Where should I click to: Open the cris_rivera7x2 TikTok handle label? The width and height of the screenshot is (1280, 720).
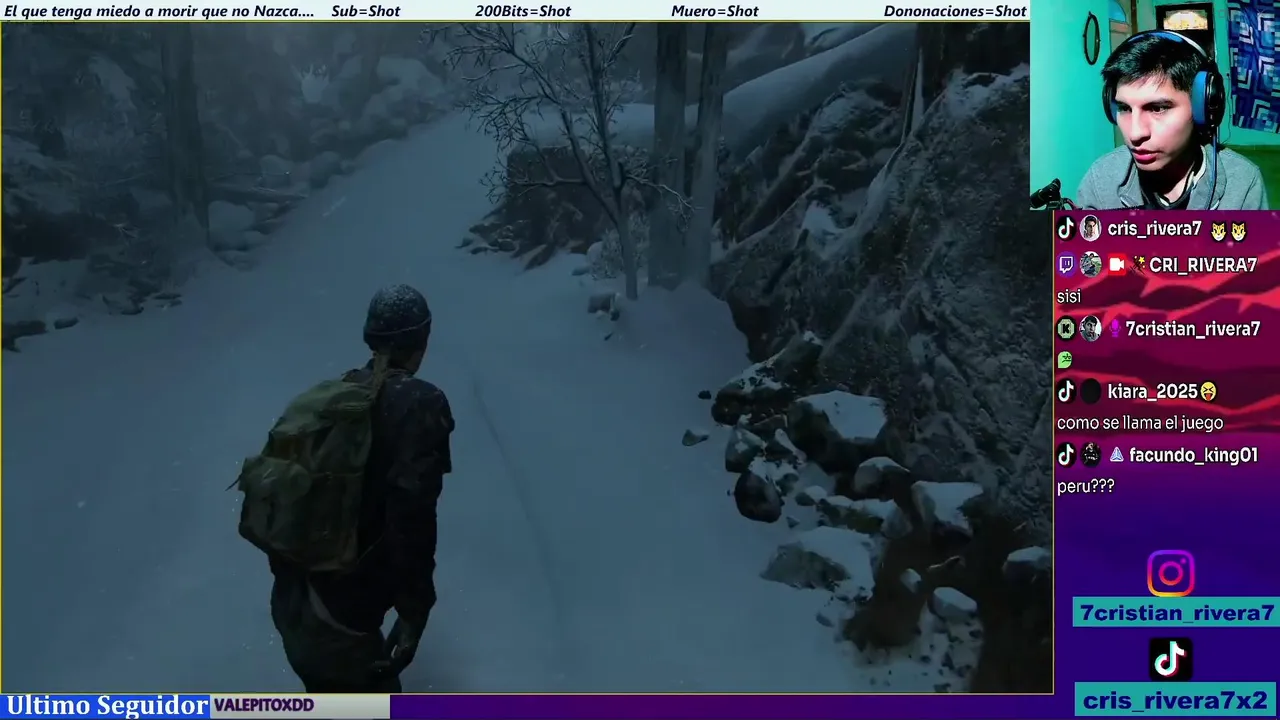[x=1176, y=700]
